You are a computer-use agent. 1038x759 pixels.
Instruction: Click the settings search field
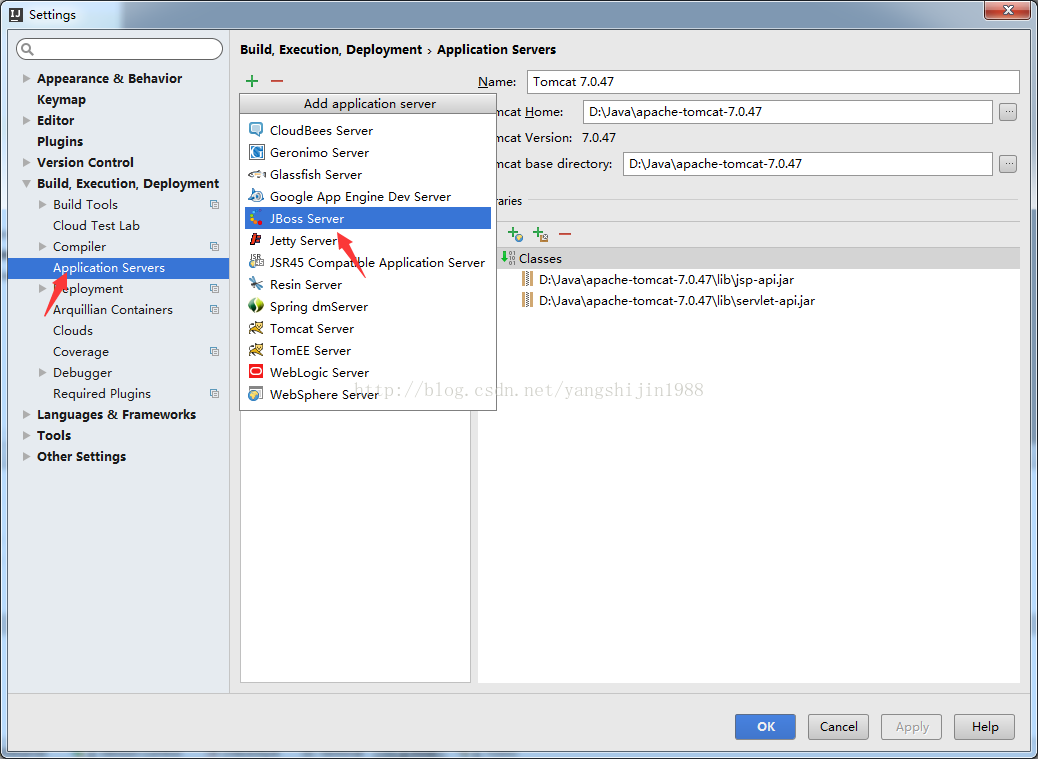[x=119, y=49]
